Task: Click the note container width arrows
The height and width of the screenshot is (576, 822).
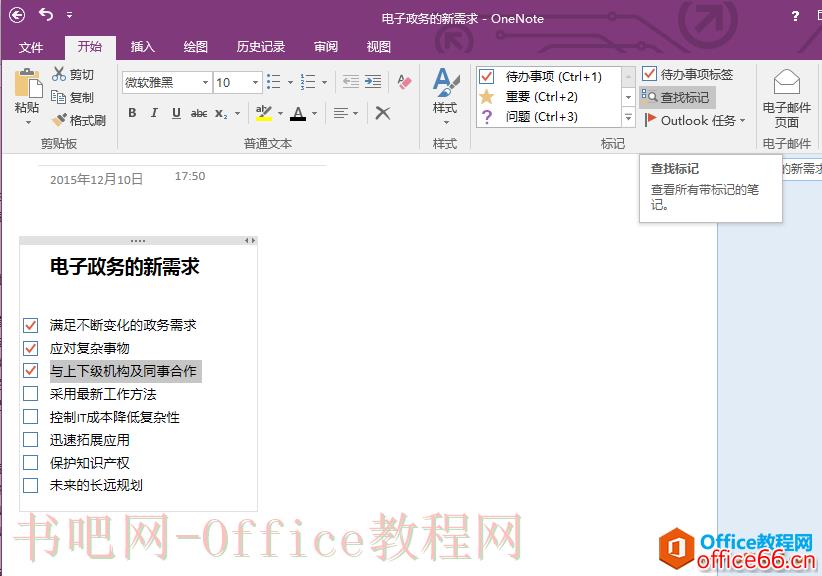Action: [250, 241]
